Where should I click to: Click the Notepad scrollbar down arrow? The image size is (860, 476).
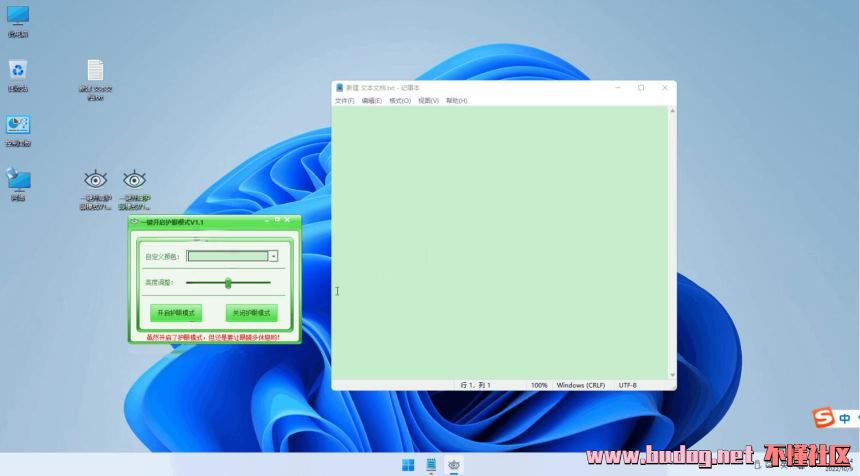pos(672,375)
